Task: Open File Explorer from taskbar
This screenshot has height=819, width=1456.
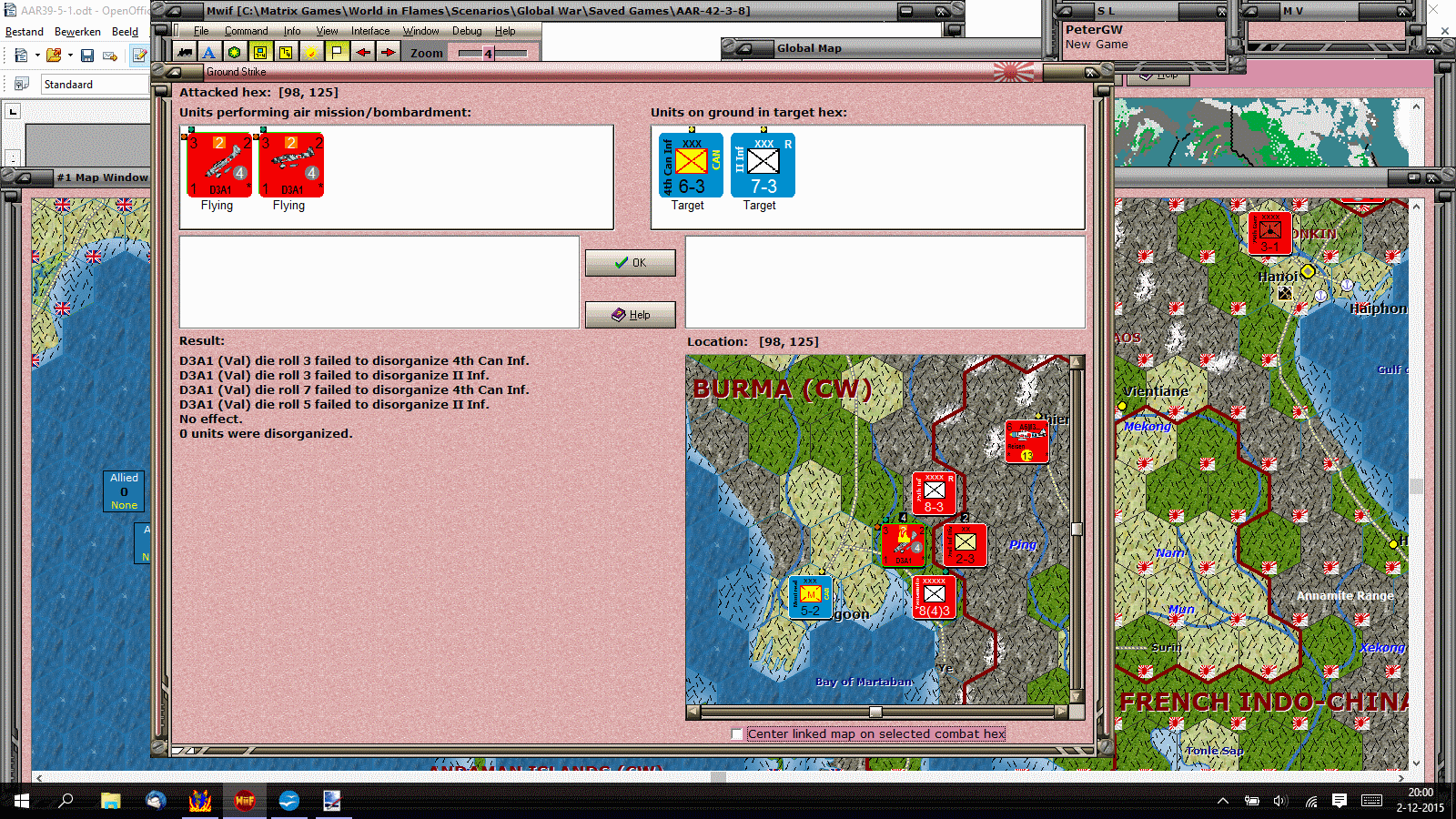Action: coord(111,801)
